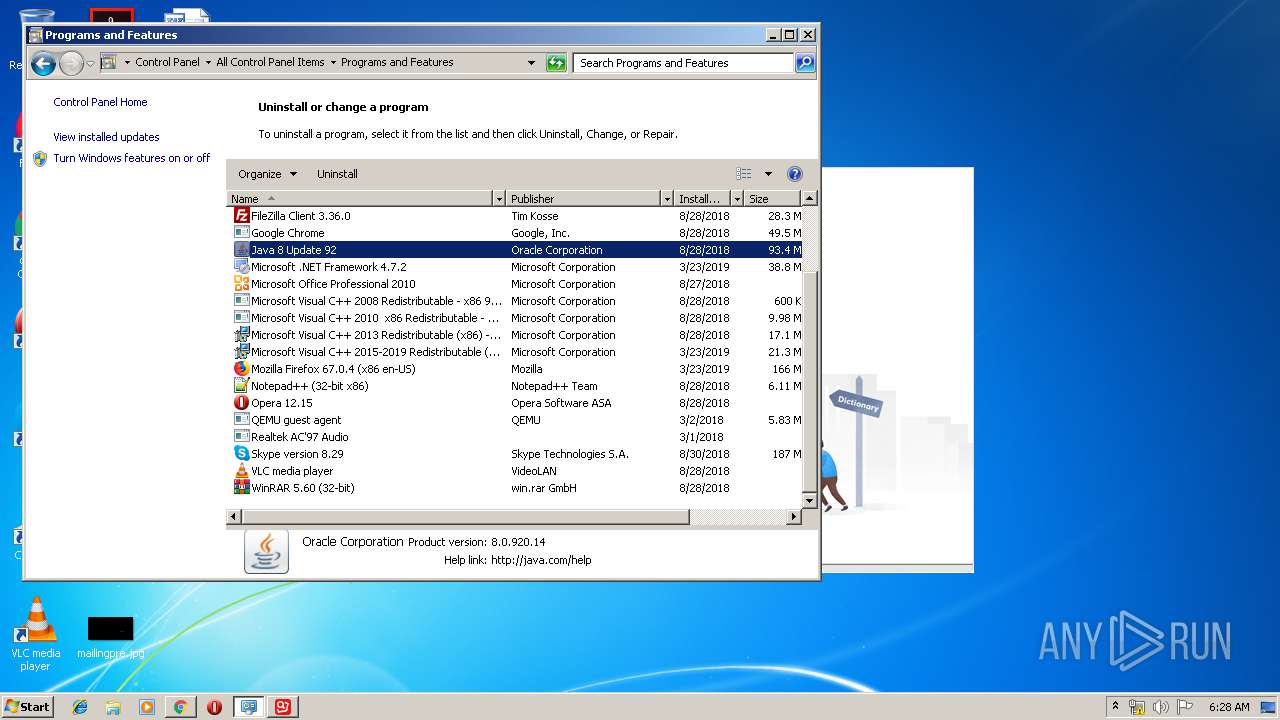Open the Organize dropdown menu
The image size is (1280, 720).
click(267, 174)
